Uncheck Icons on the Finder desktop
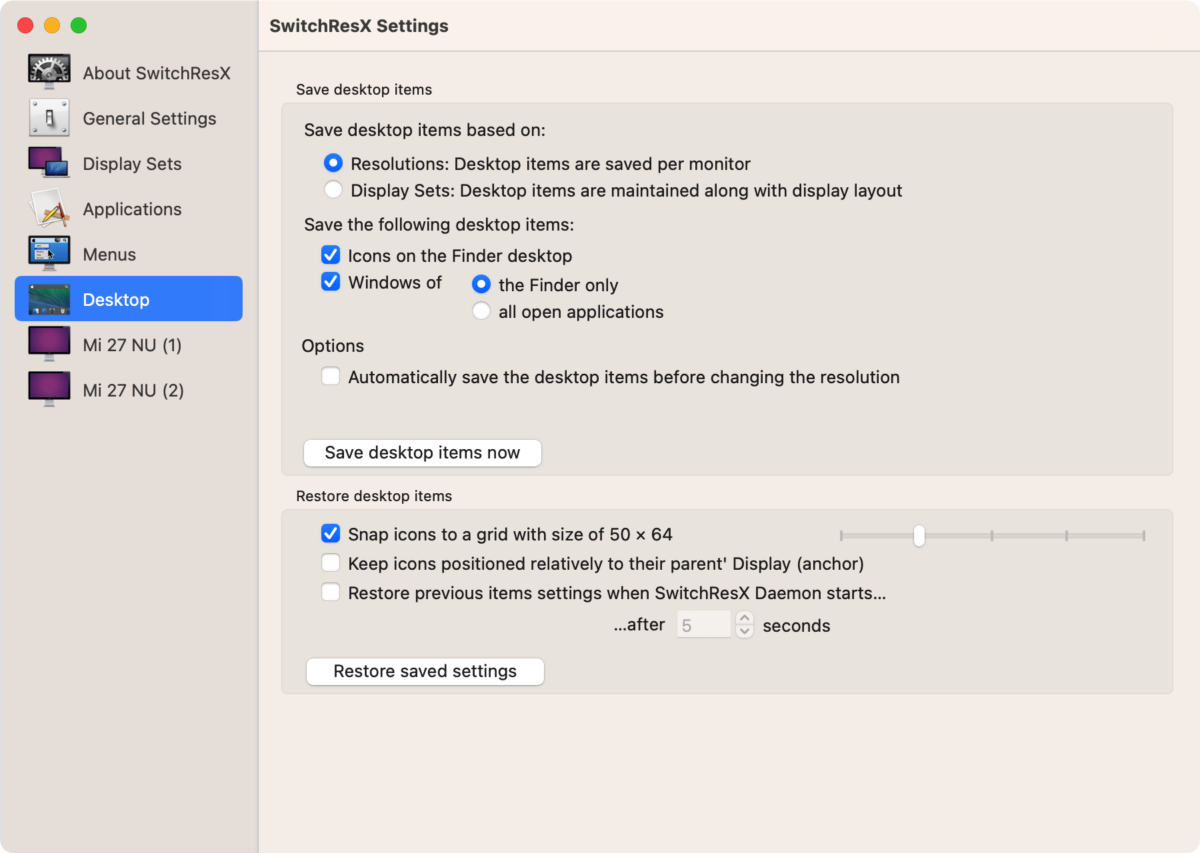Viewport: 1200px width, 853px height. click(331, 256)
